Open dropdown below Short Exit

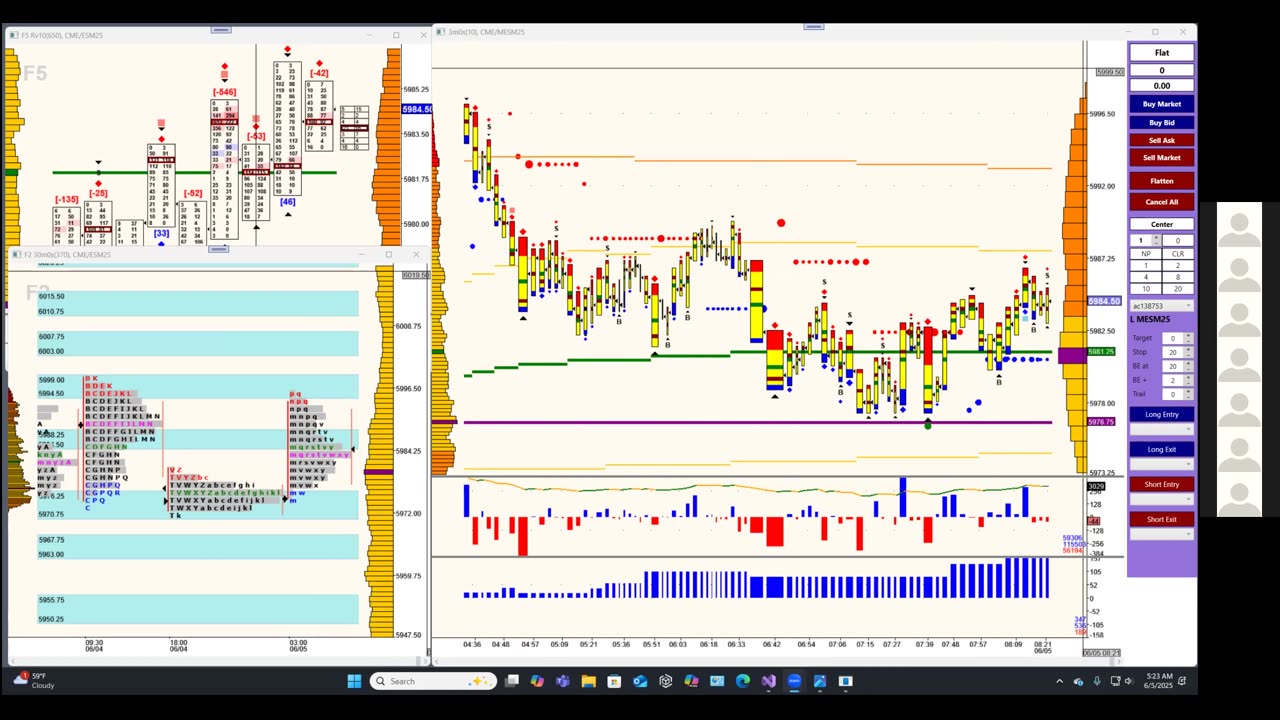tap(1161, 534)
